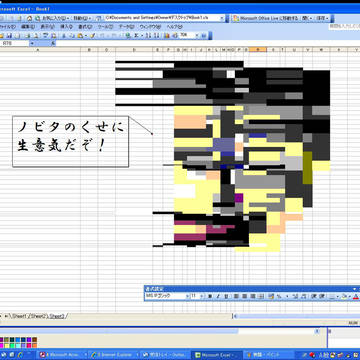Toggle Align Left
The width and height of the screenshot is (360, 360).
click(236, 296)
